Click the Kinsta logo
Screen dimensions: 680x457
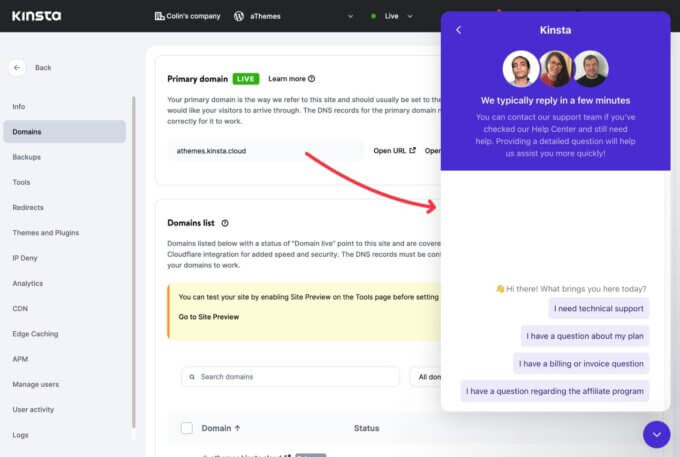click(36, 16)
